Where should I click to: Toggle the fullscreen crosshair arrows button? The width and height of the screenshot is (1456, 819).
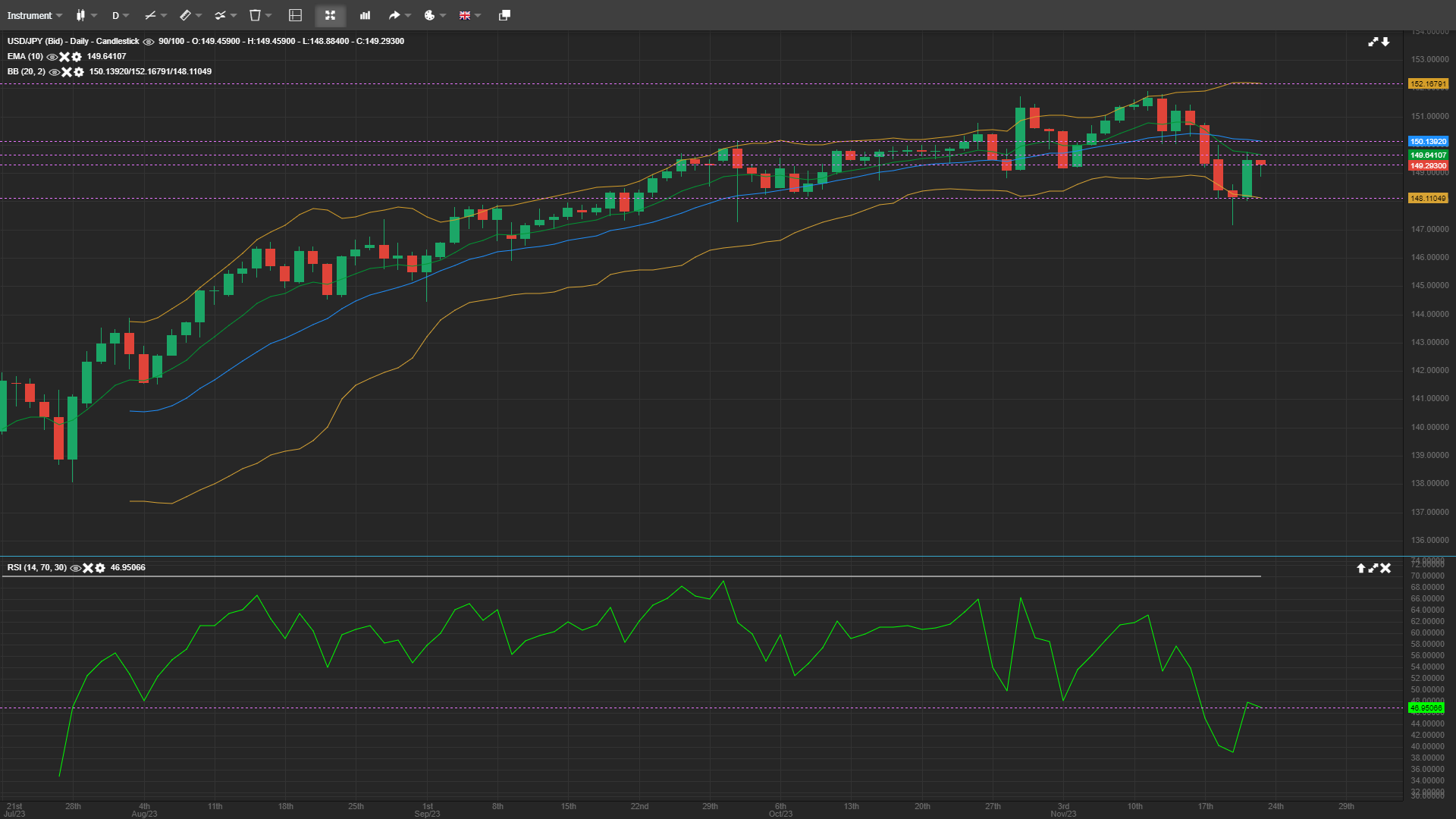point(330,15)
